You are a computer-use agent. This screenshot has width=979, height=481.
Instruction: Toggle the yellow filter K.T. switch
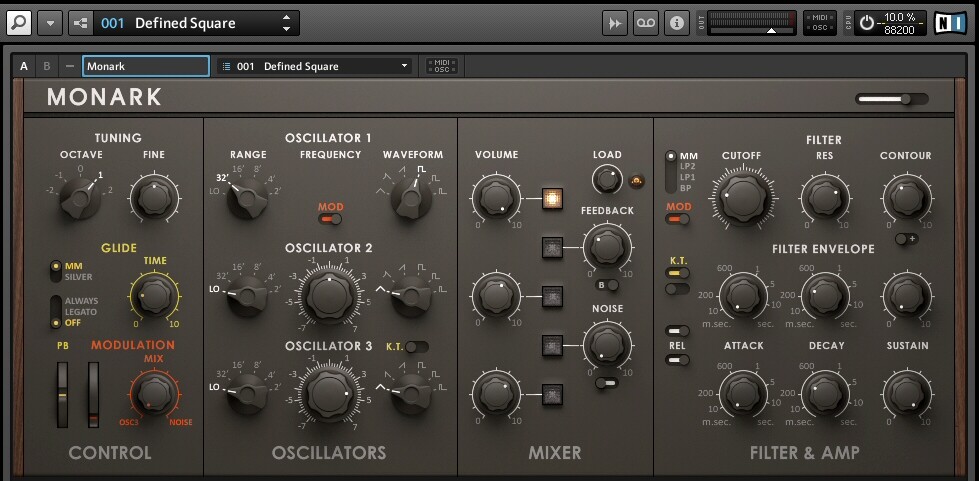[677, 272]
